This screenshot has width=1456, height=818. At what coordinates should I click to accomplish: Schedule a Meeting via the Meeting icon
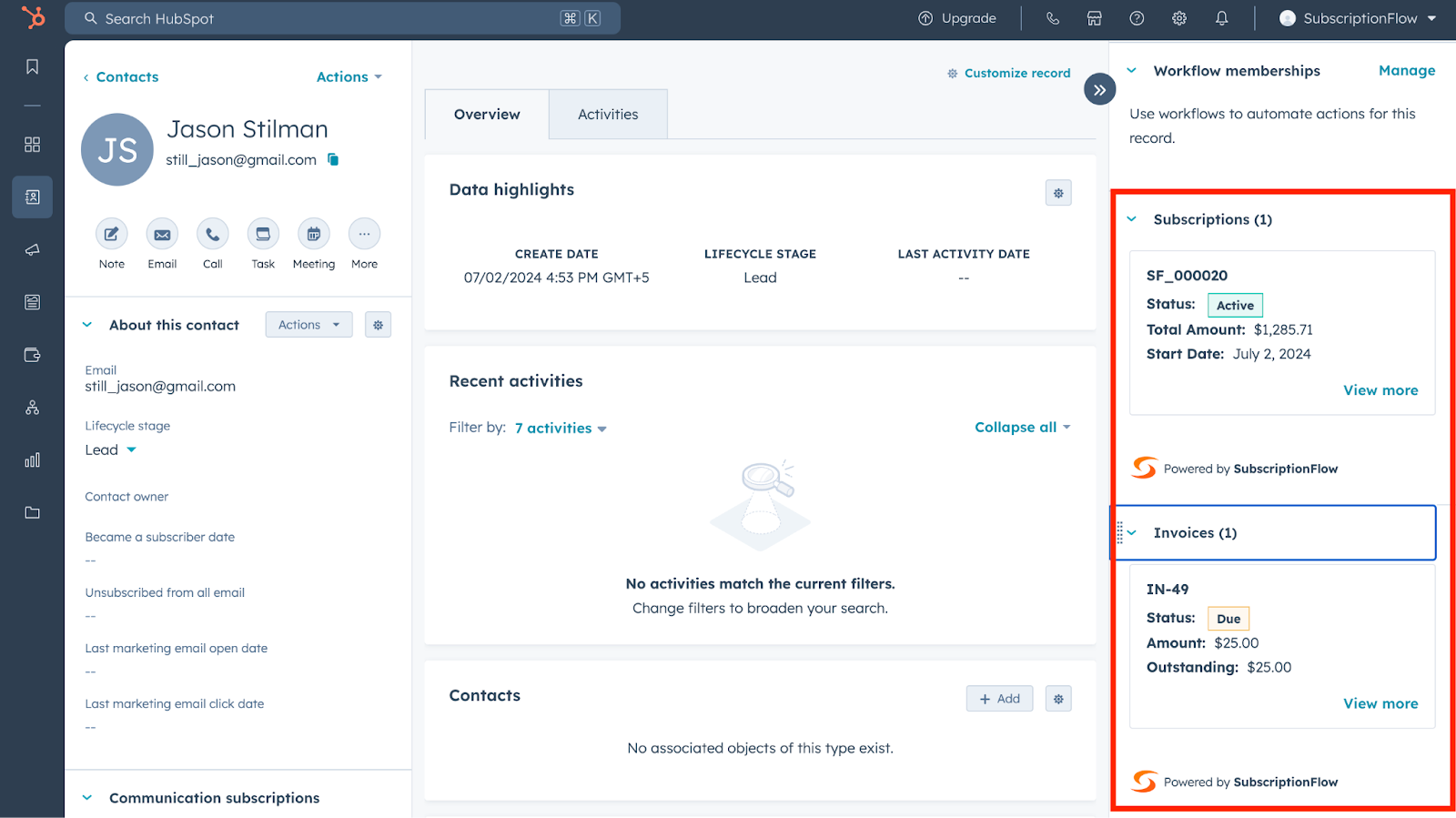click(313, 234)
